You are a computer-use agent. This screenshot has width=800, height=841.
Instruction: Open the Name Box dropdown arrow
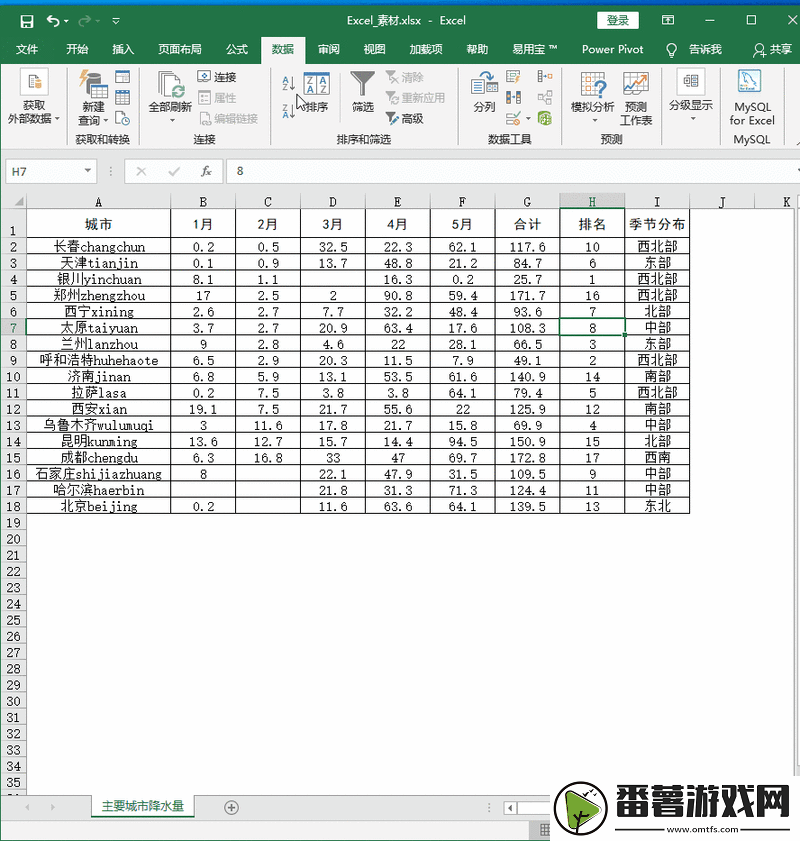point(86,171)
